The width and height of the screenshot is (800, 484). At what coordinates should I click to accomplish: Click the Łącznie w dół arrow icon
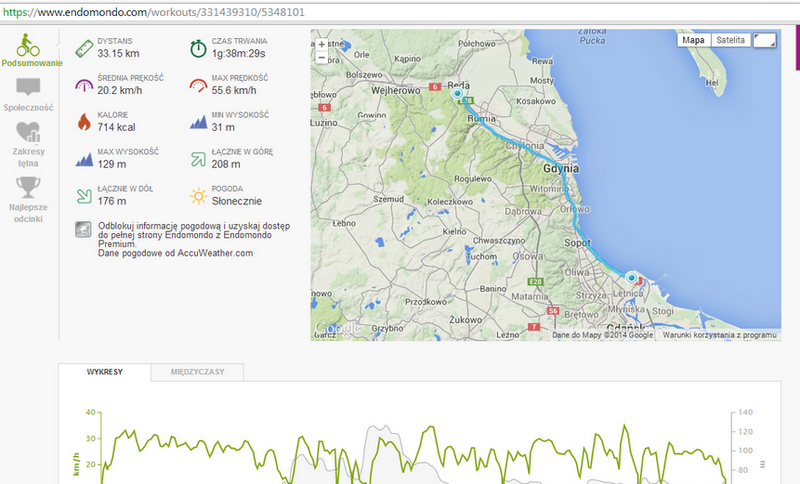point(84,196)
